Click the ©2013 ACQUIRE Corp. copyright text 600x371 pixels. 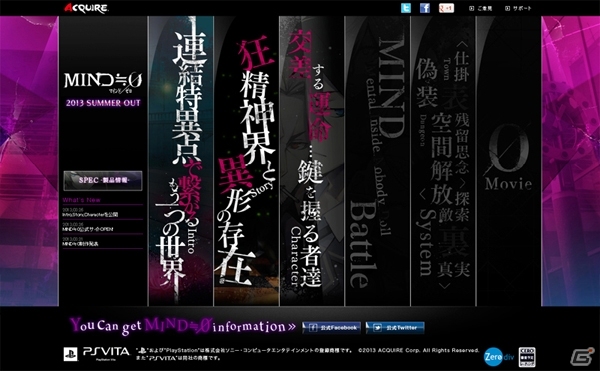tap(419, 350)
